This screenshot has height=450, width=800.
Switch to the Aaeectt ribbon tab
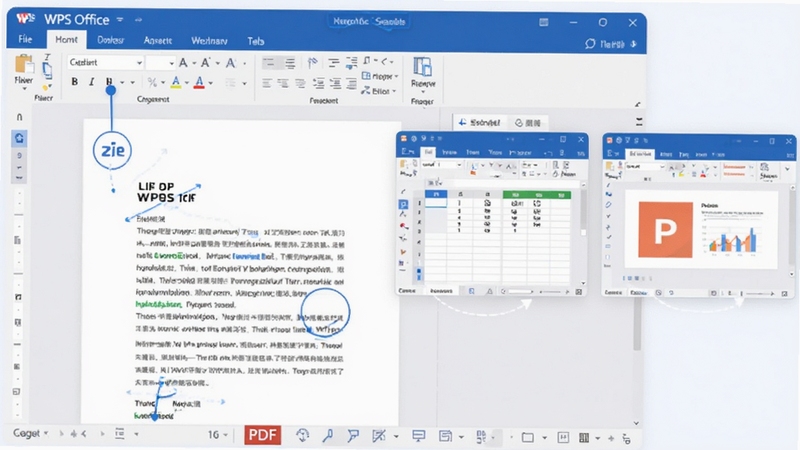pos(158,40)
